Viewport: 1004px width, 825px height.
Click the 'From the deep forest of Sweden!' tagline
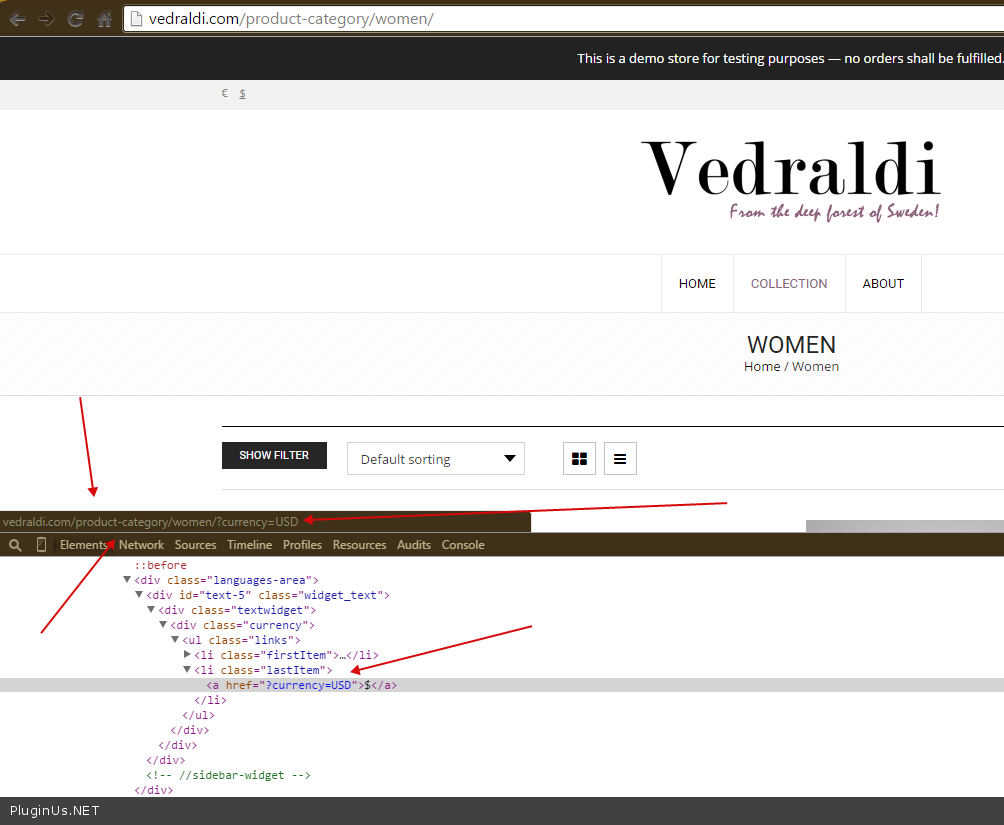[834, 212]
